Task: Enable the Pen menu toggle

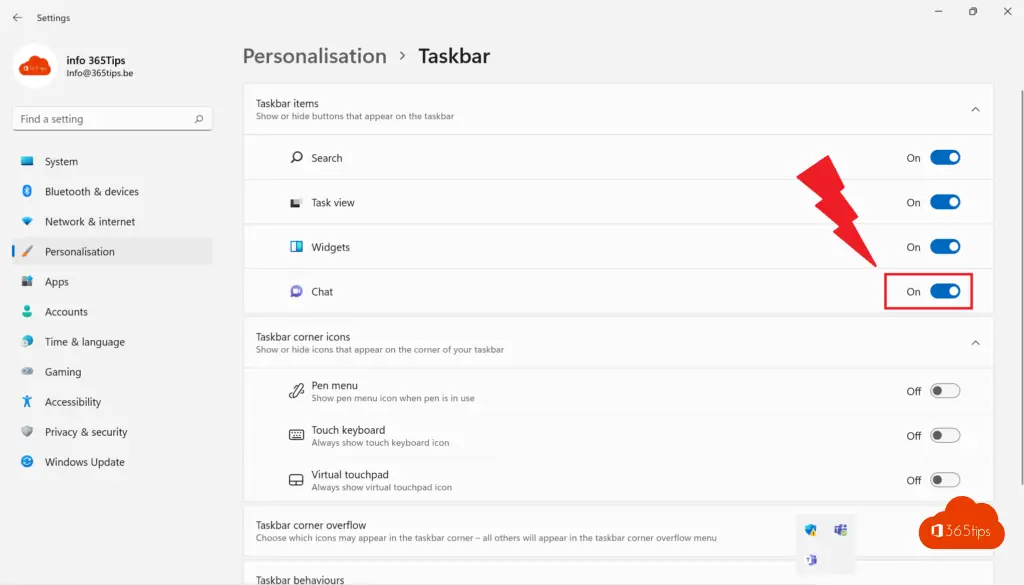Action: (x=945, y=391)
